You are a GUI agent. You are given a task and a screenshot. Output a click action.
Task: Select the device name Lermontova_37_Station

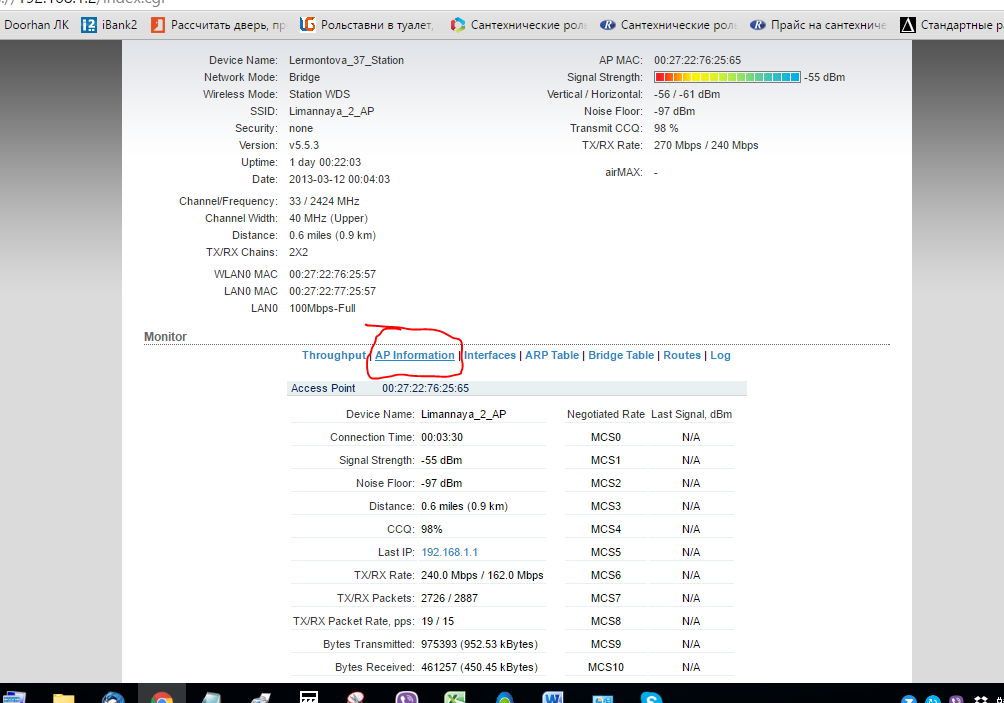pyautogui.click(x=346, y=60)
